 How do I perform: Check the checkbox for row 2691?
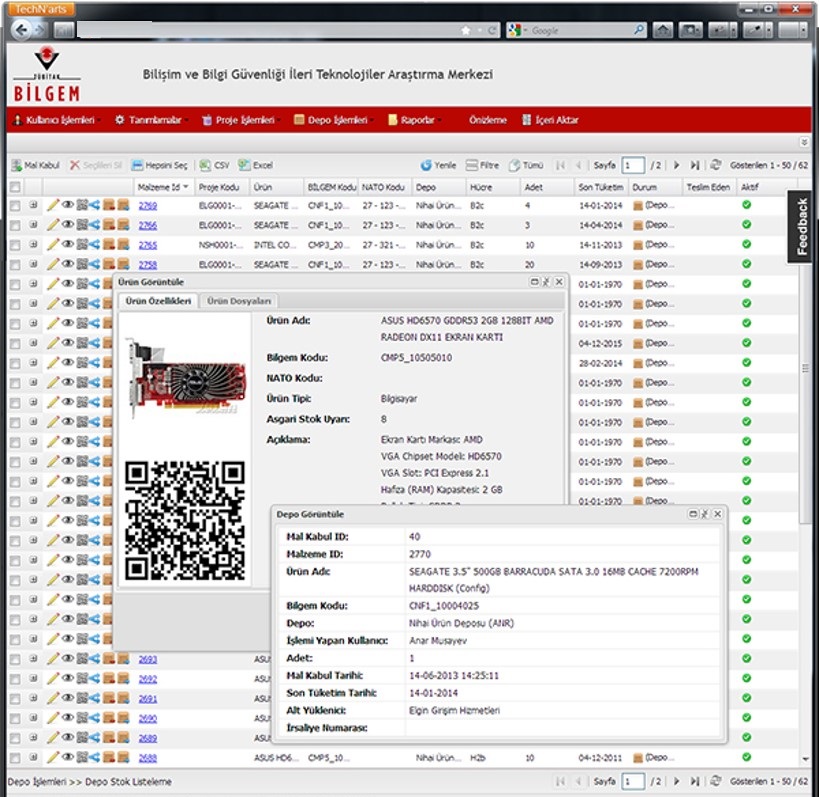[15, 699]
